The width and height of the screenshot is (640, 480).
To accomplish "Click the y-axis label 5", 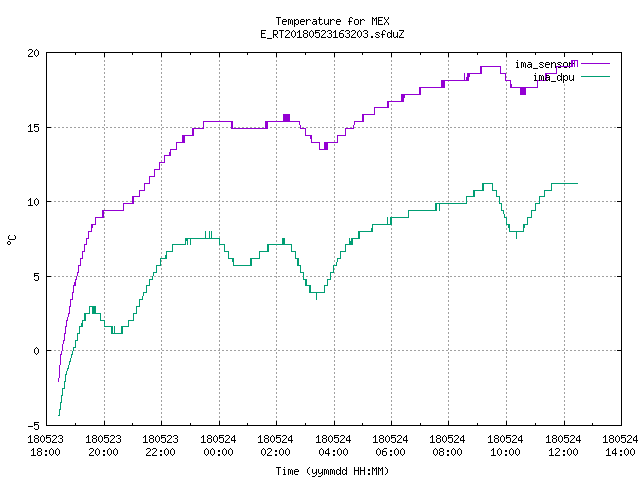I will point(36,277).
